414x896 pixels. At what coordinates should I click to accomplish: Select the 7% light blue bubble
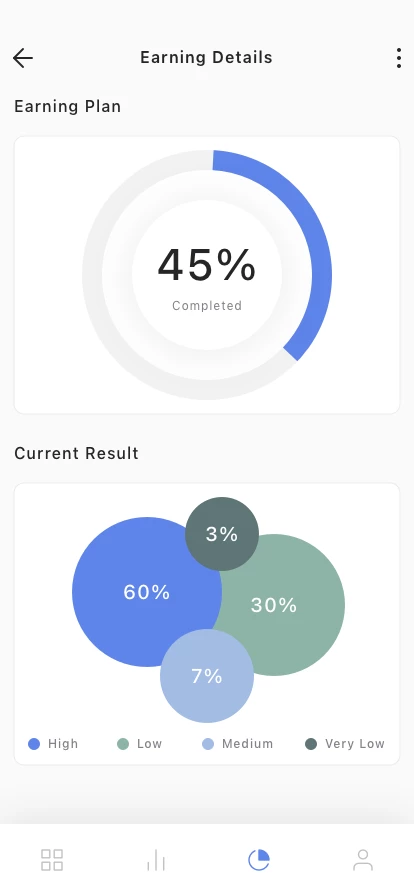[x=207, y=676]
